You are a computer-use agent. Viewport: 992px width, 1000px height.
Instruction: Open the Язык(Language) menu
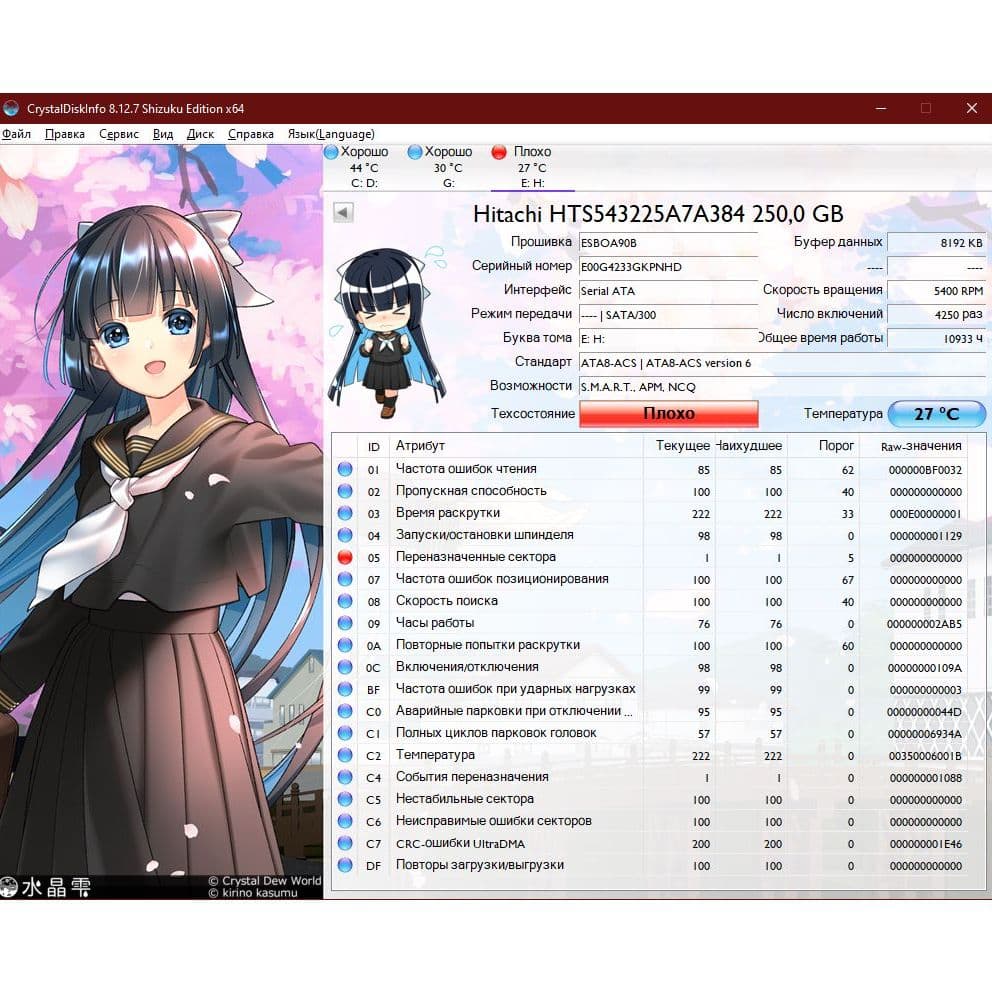point(331,134)
